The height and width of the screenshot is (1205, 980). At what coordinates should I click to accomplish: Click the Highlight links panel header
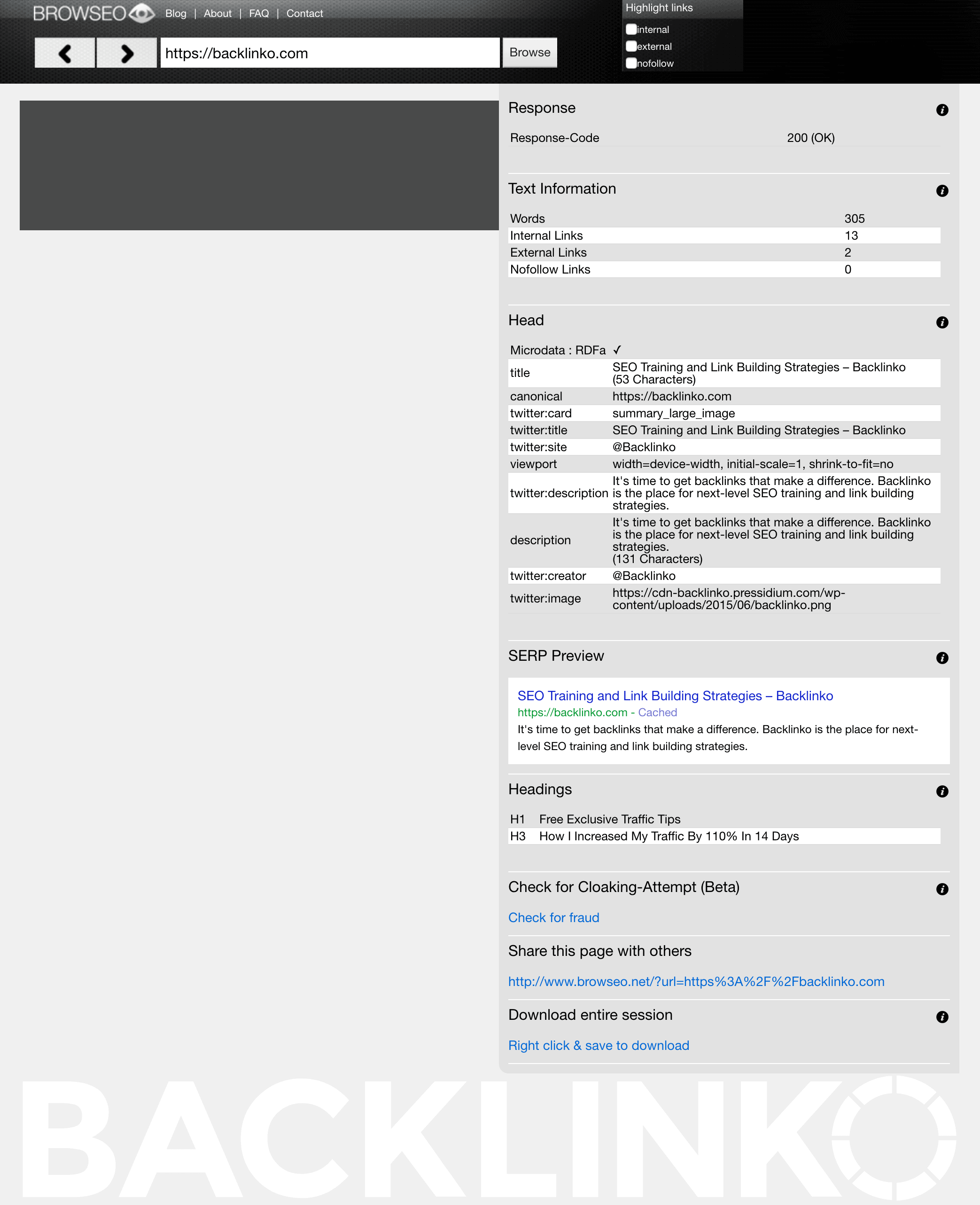[x=682, y=8]
